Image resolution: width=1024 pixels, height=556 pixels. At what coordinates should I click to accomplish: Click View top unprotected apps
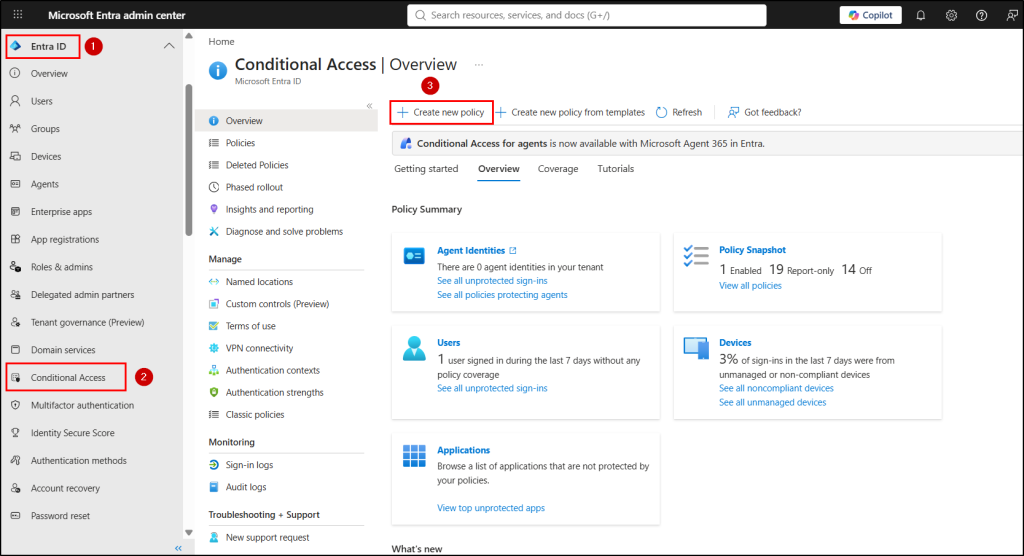pyautogui.click(x=490, y=508)
